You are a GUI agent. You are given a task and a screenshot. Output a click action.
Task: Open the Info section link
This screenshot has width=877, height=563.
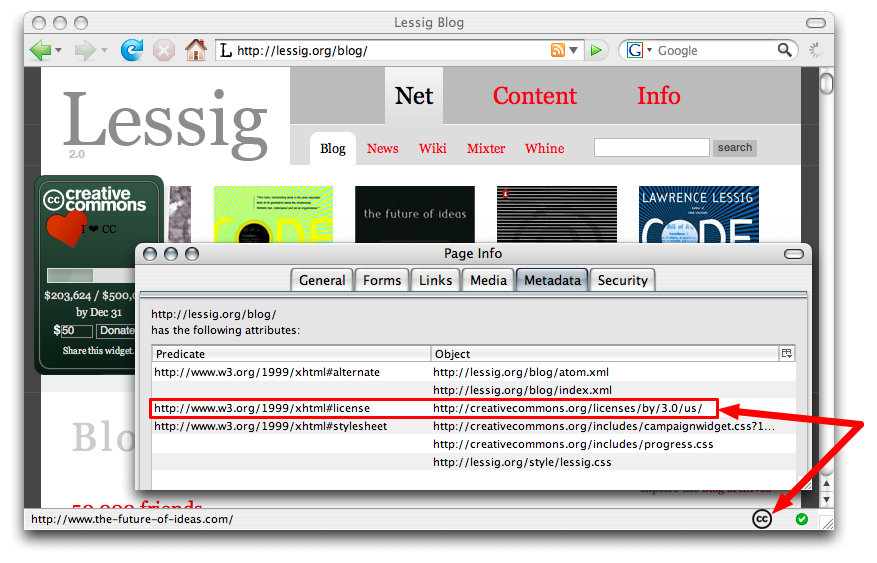pyautogui.click(x=659, y=96)
